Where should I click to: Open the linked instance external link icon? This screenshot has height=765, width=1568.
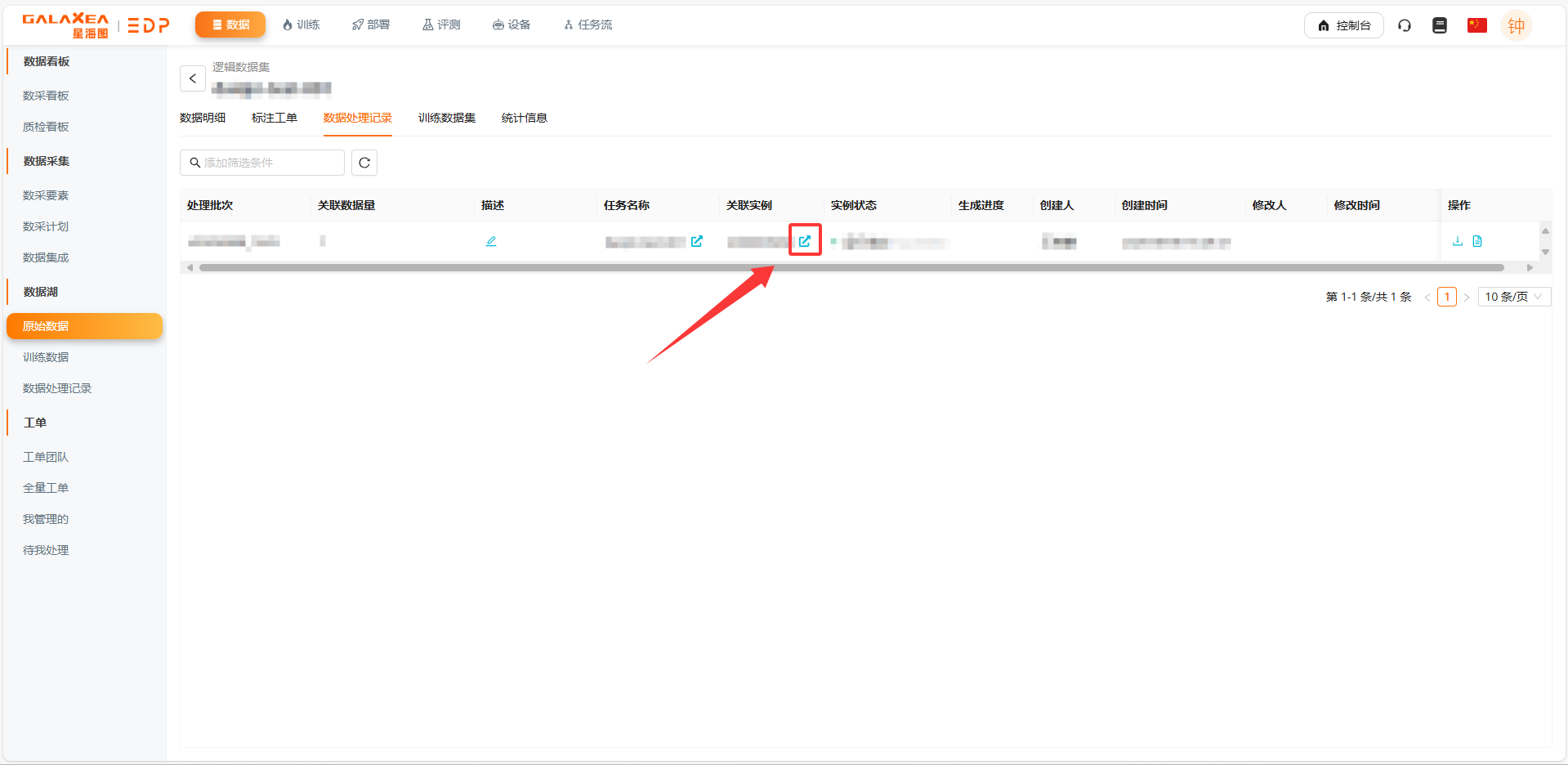coord(805,241)
